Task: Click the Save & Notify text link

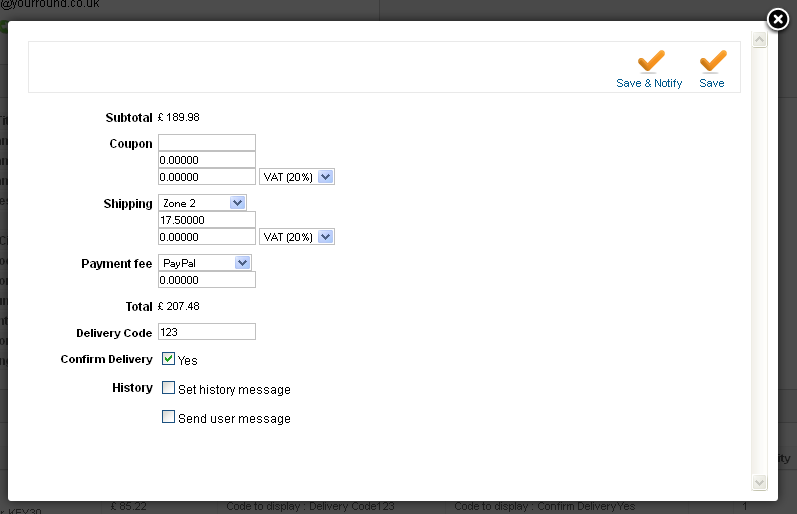Action: point(649,83)
